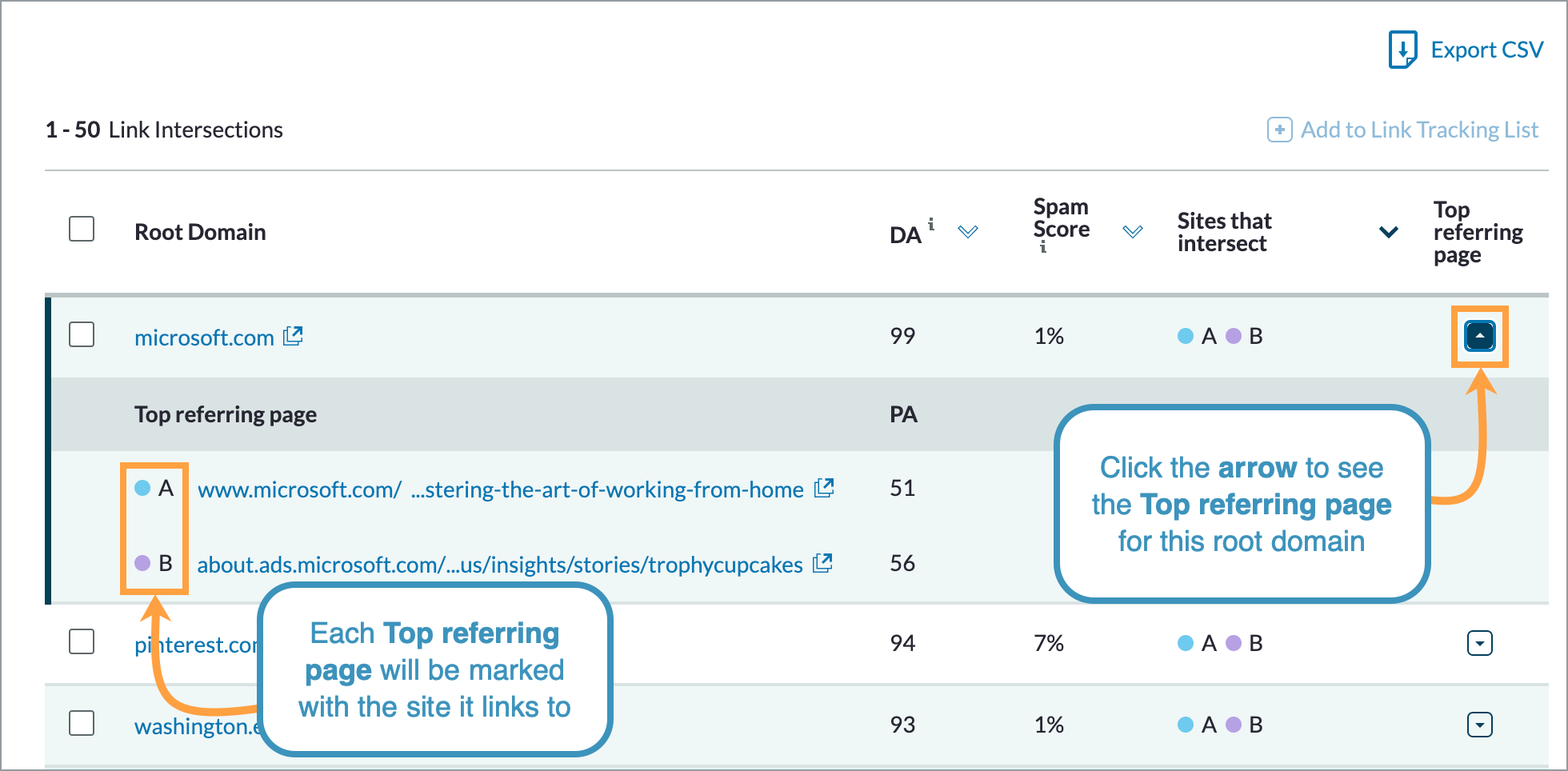Click the Export CSV link text
Image resolution: width=1568 pixels, height=771 pixels.
(1486, 50)
